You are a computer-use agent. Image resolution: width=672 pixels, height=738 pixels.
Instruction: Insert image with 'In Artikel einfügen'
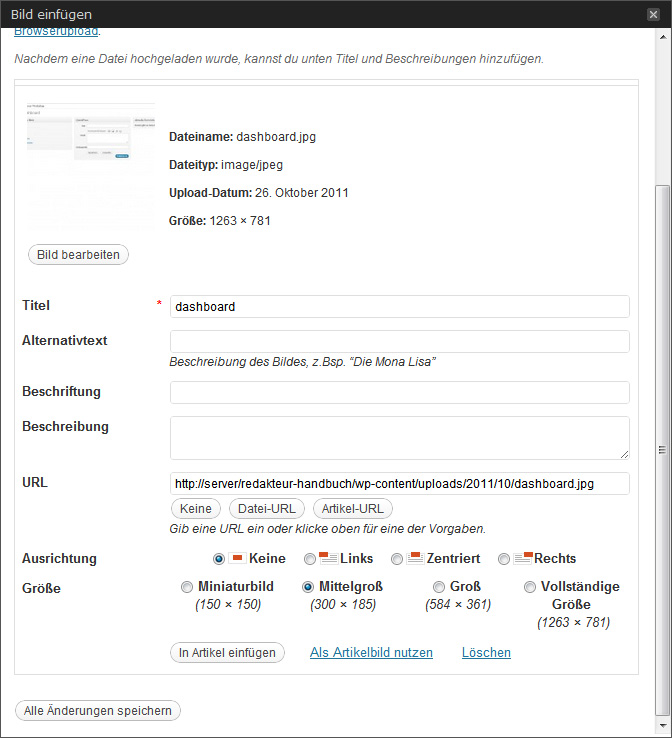click(x=227, y=652)
